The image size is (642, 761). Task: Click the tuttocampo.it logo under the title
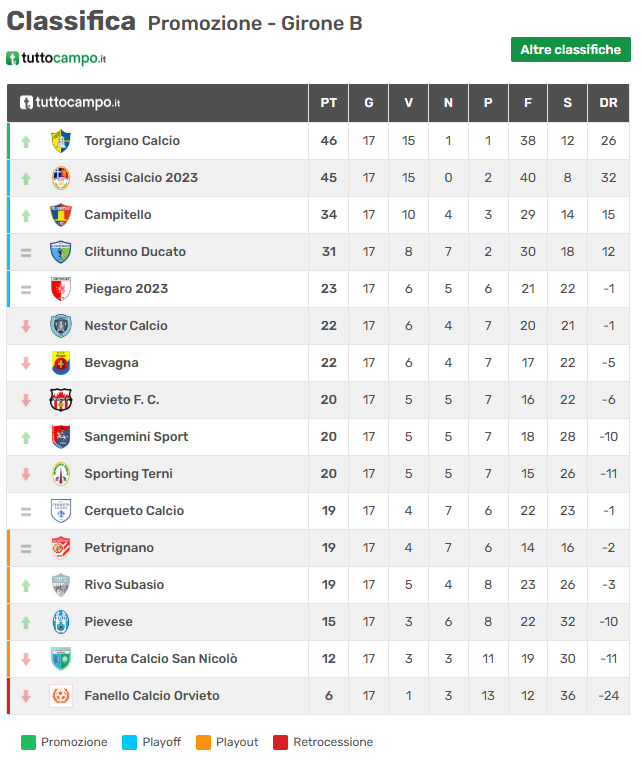pyautogui.click(x=56, y=58)
